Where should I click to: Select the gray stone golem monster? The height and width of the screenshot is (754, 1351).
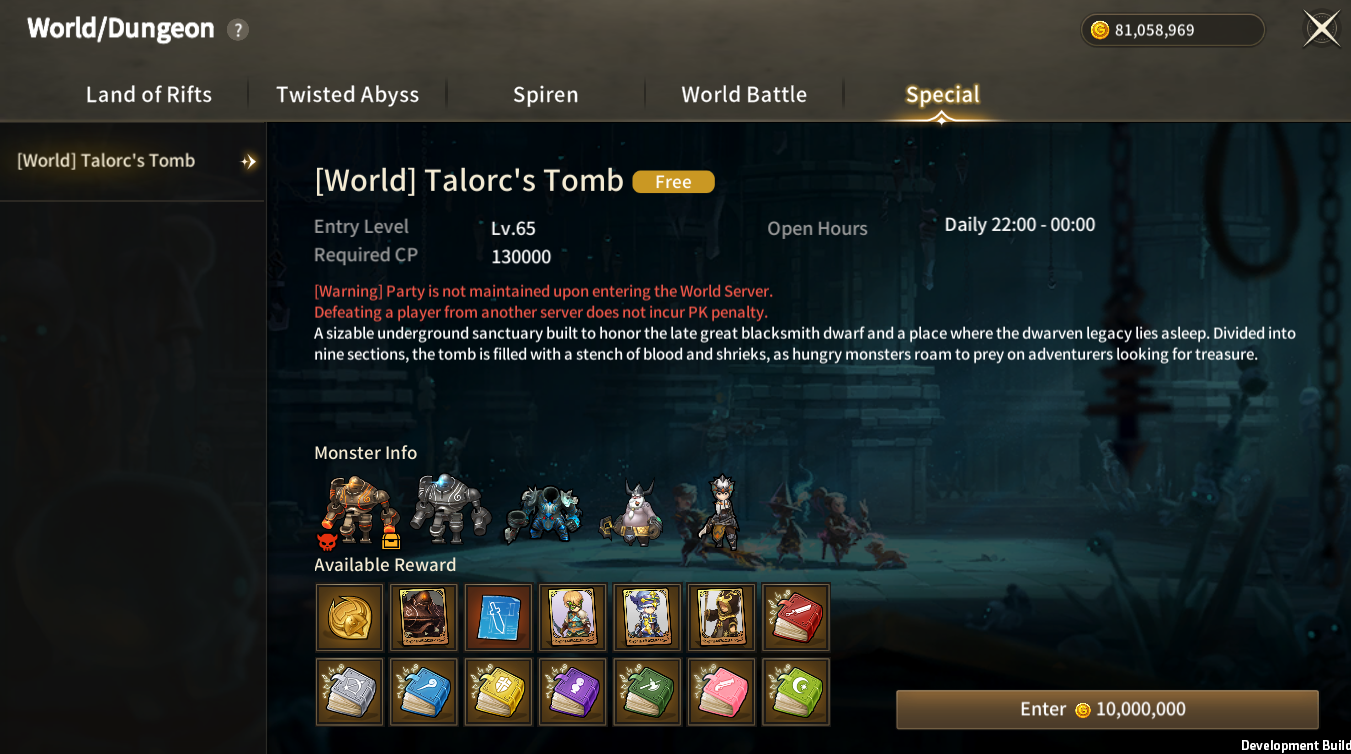451,508
